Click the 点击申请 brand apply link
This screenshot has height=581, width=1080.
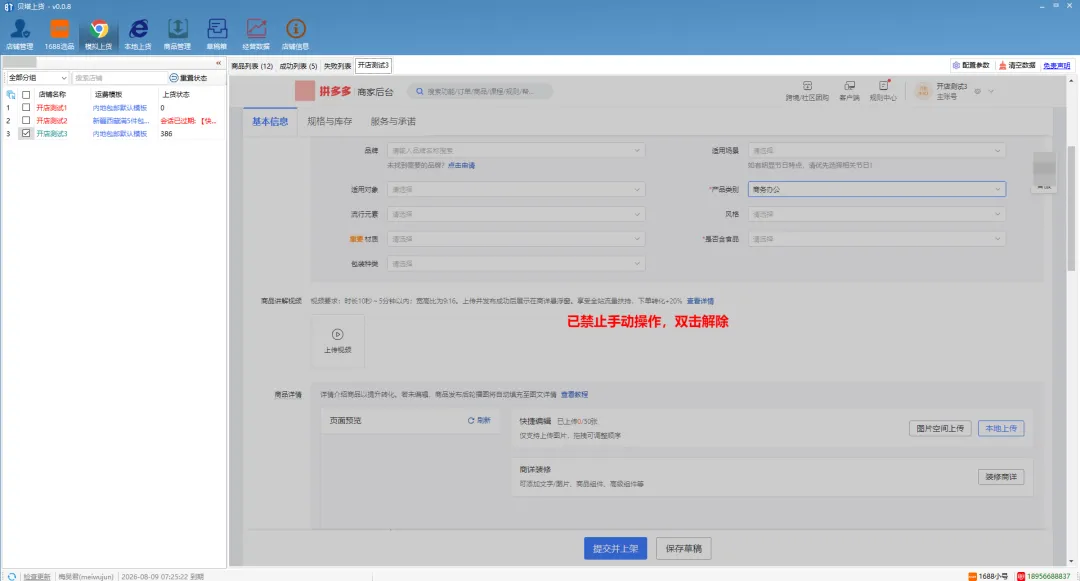[x=461, y=165]
